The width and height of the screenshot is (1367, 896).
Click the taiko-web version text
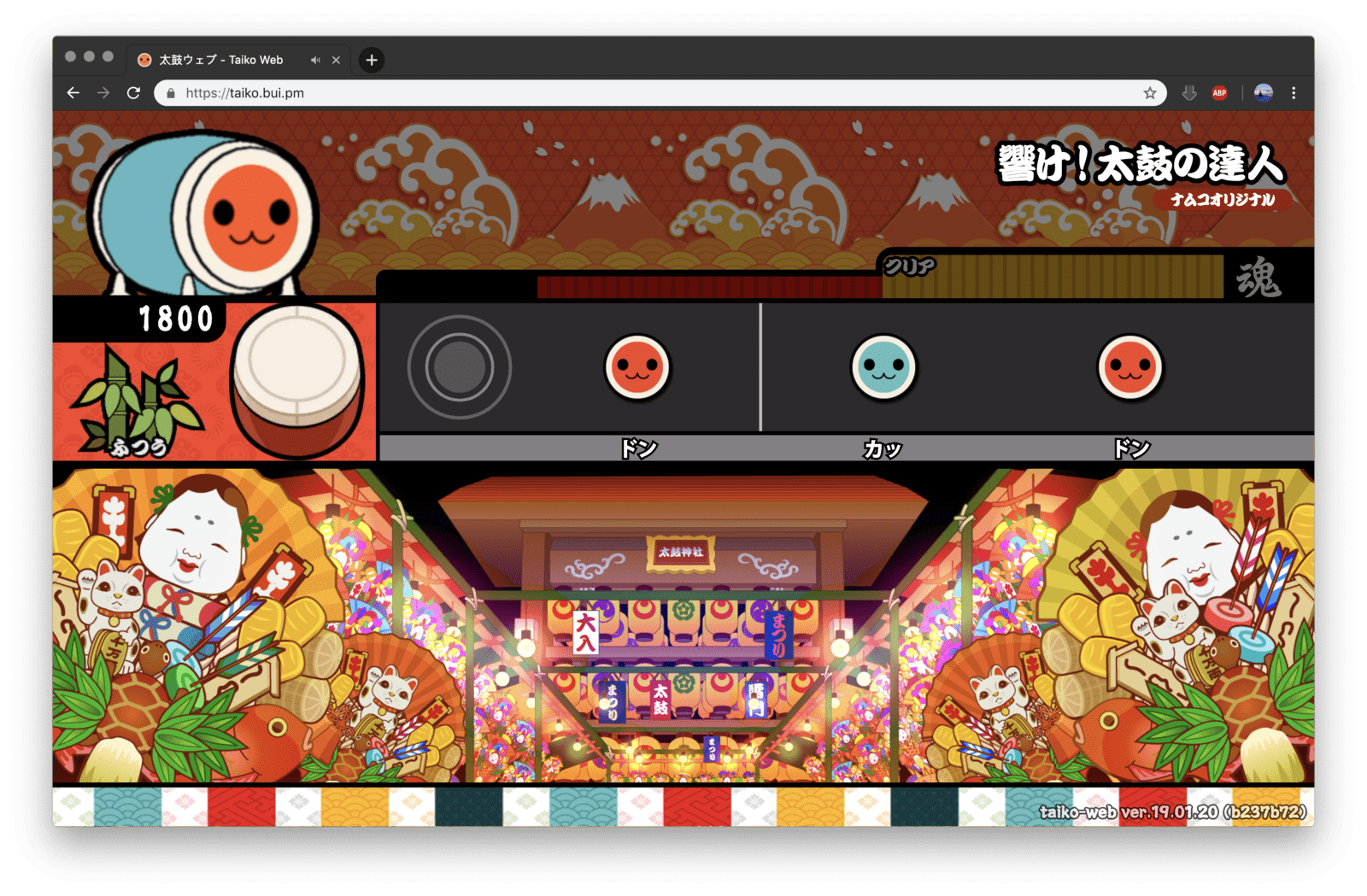point(1172,811)
